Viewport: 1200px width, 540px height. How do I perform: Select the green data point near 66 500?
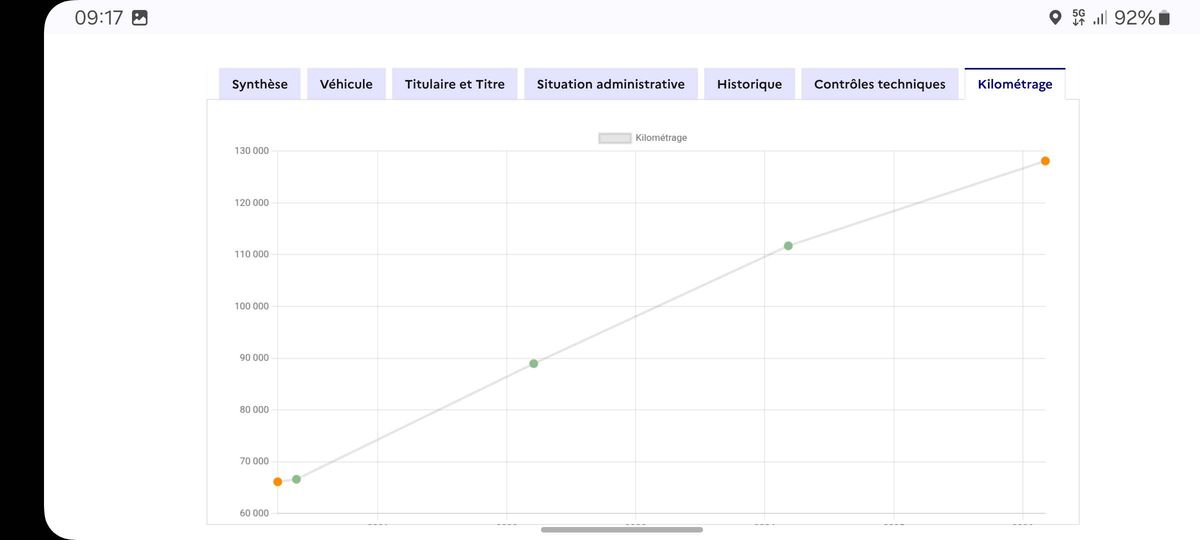(296, 479)
